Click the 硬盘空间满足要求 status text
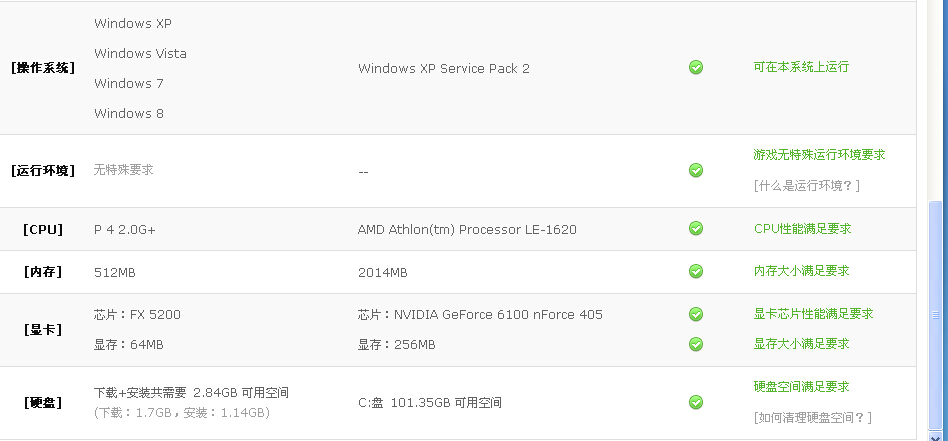 click(x=801, y=387)
